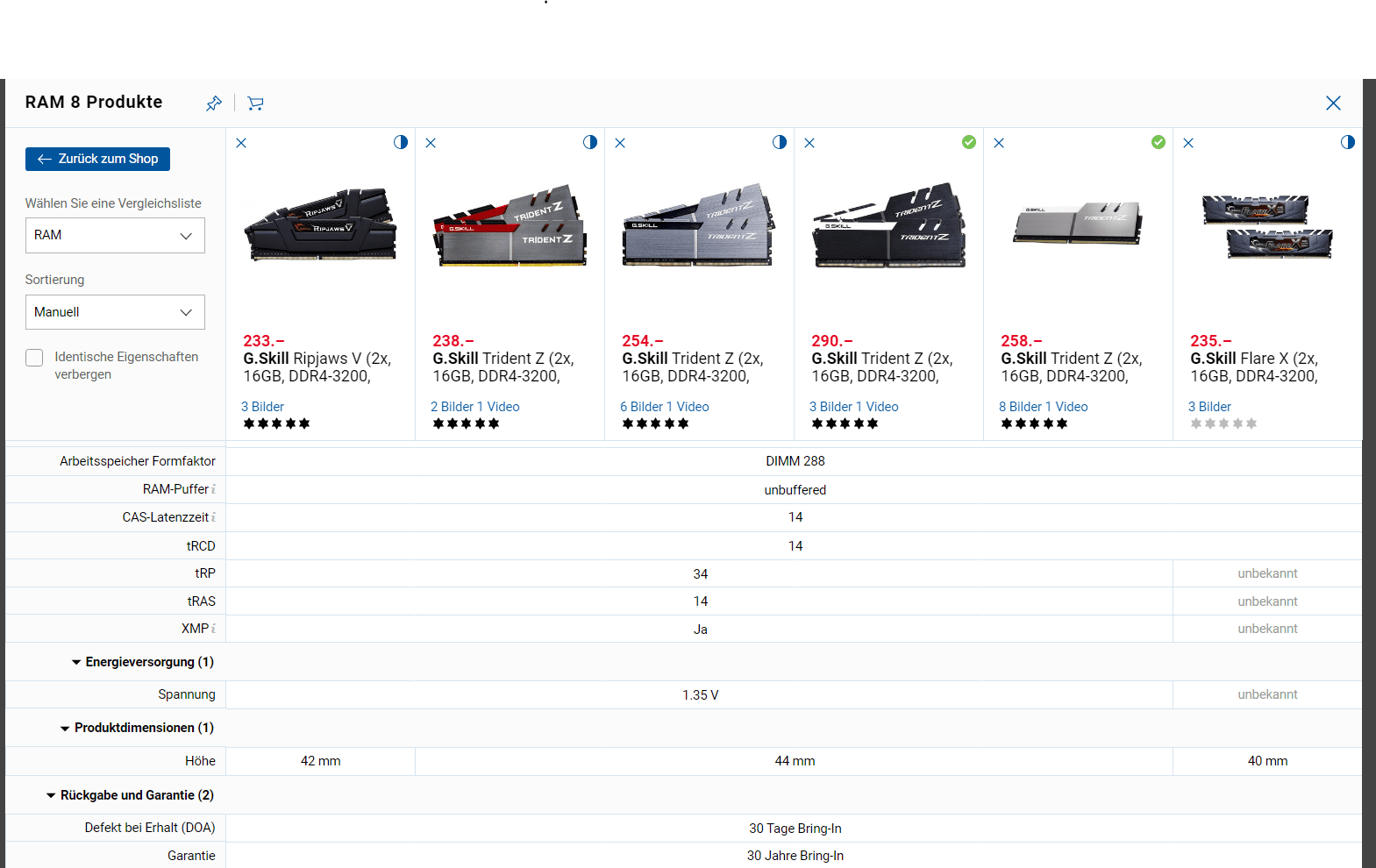The width and height of the screenshot is (1376, 868).
Task: Open 6 Bilder 1 Video link
Action: pyautogui.click(x=664, y=407)
